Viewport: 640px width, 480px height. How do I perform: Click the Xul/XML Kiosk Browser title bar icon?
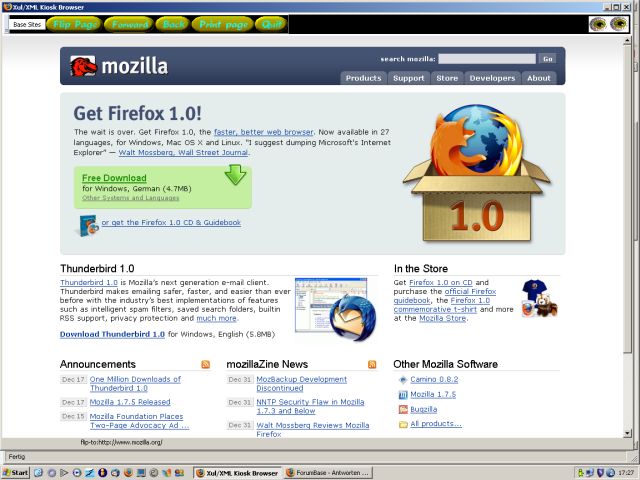7,7
